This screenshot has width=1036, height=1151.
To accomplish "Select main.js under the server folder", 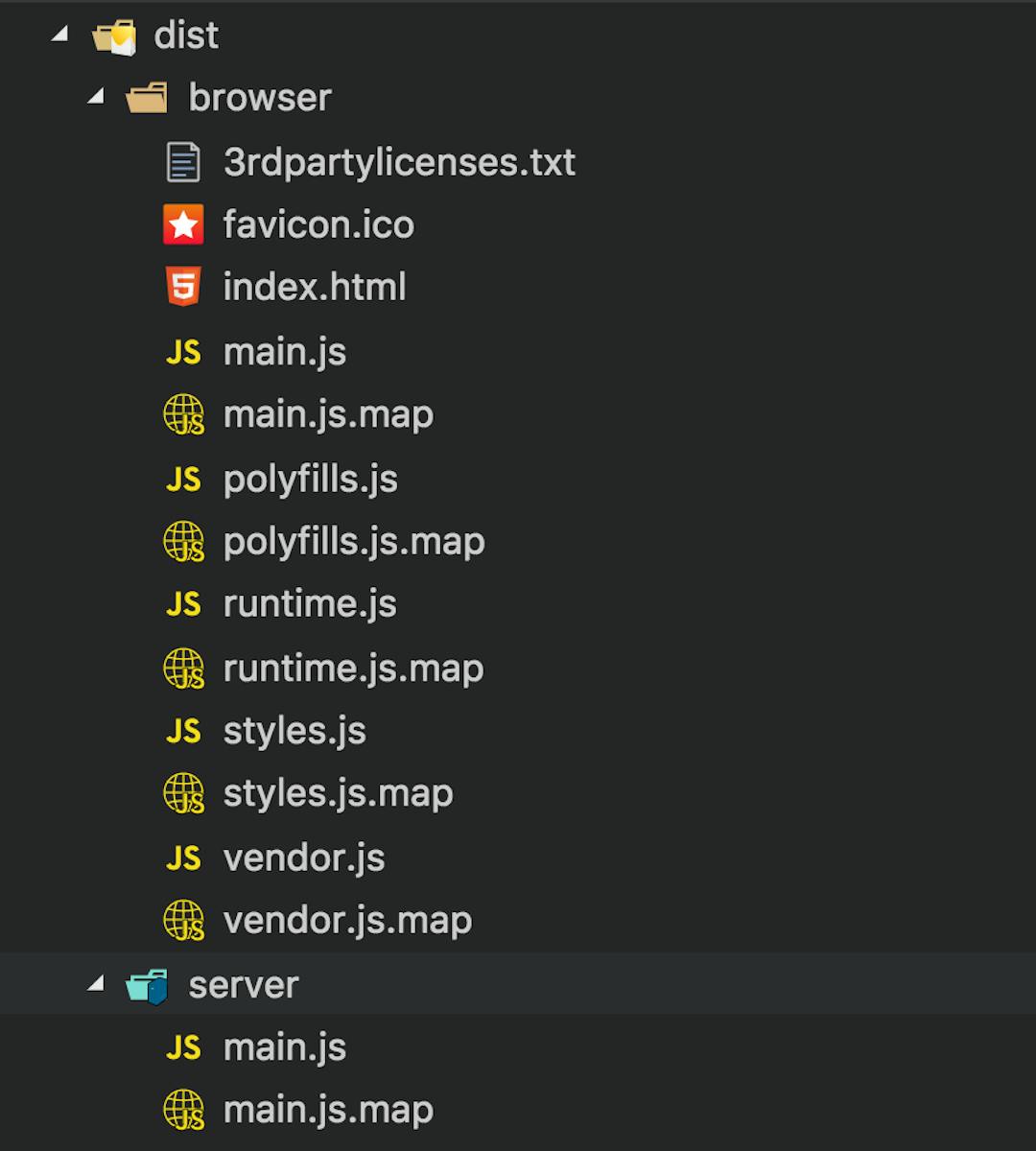I will click(x=284, y=1046).
